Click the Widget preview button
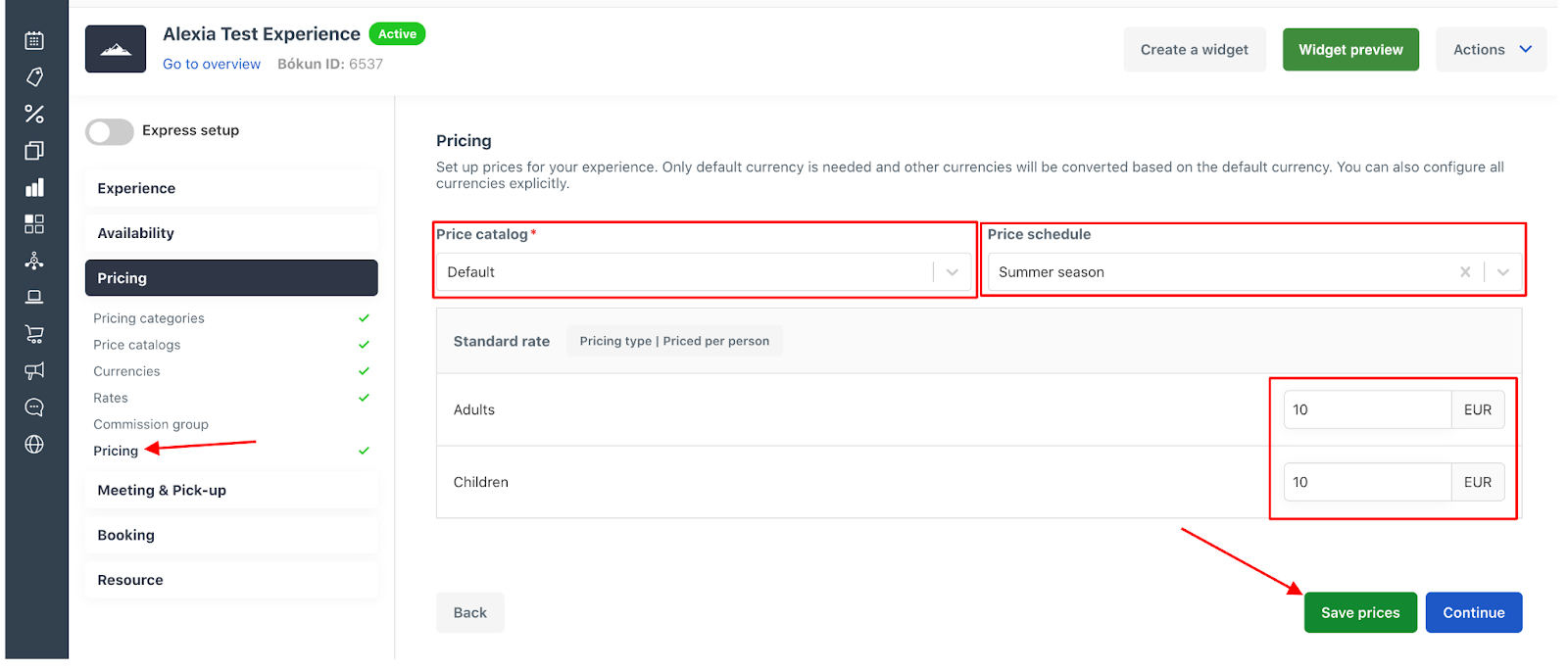Viewport: 1568px width, 669px height. click(1350, 50)
